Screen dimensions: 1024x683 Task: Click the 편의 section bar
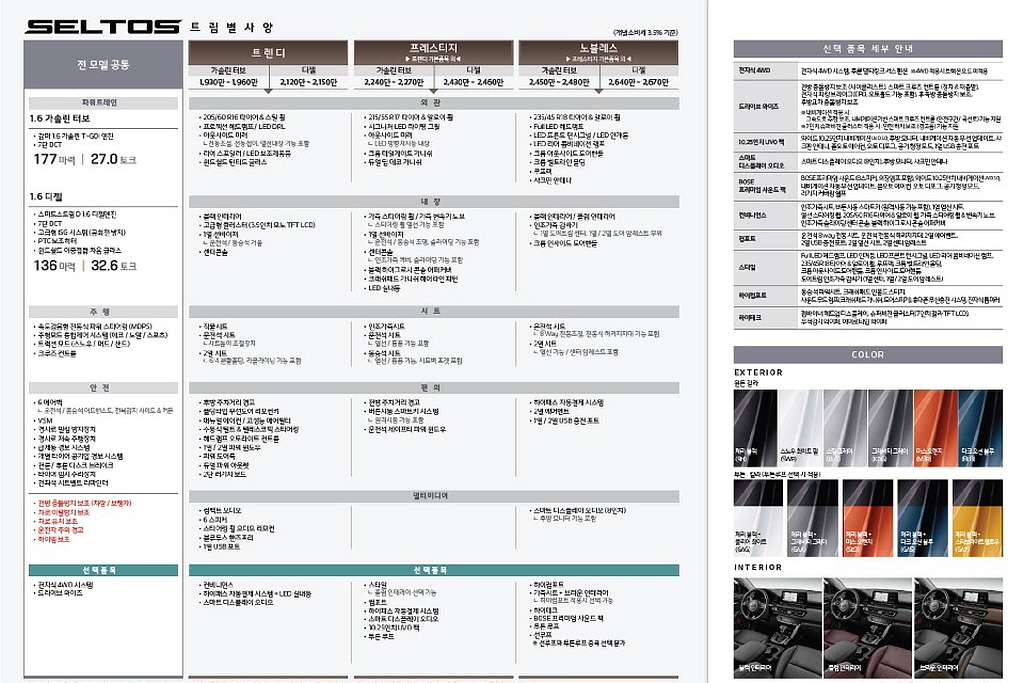pos(434,388)
